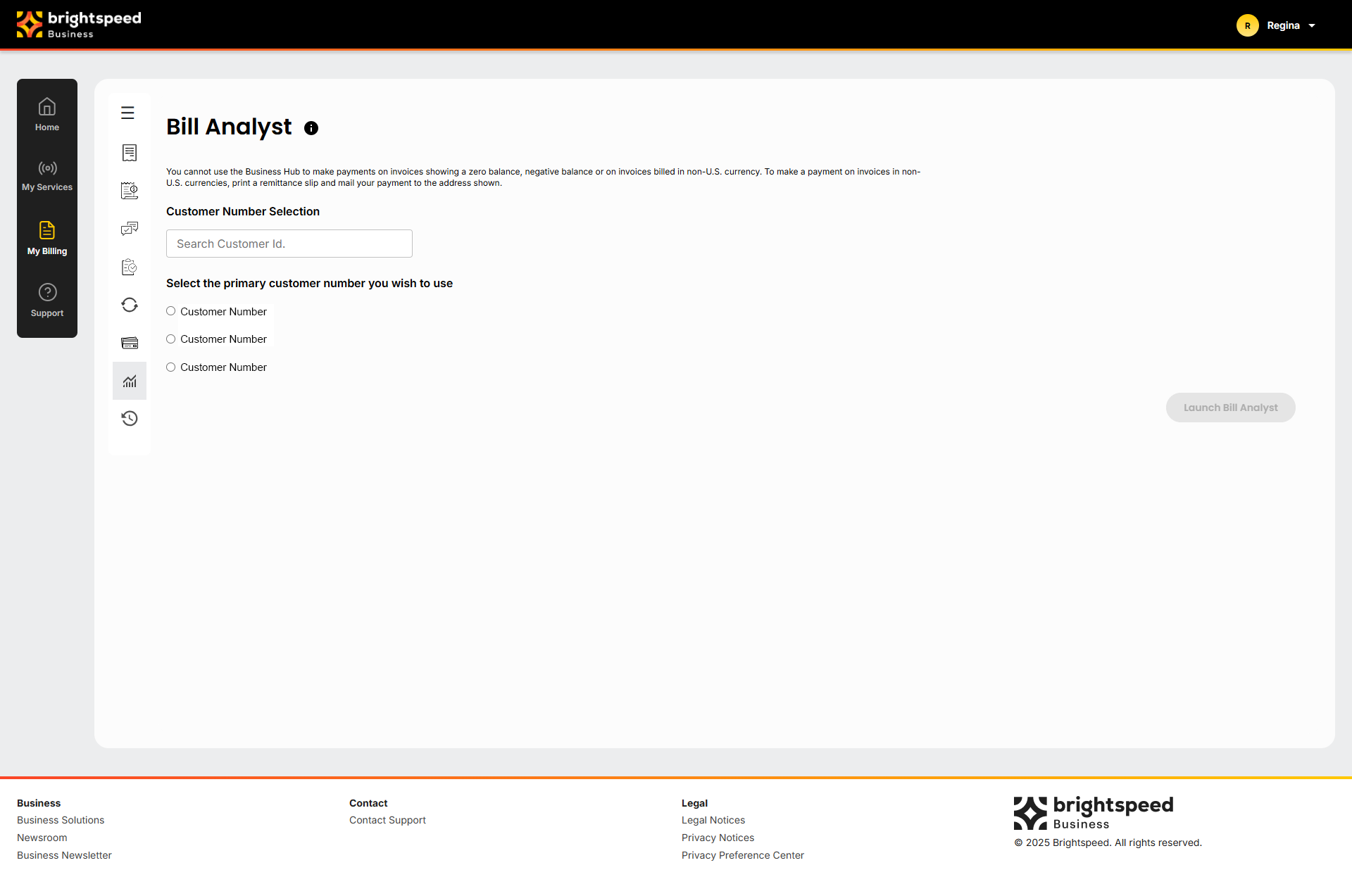
Task: Open the credit card wallet icon
Action: [130, 343]
